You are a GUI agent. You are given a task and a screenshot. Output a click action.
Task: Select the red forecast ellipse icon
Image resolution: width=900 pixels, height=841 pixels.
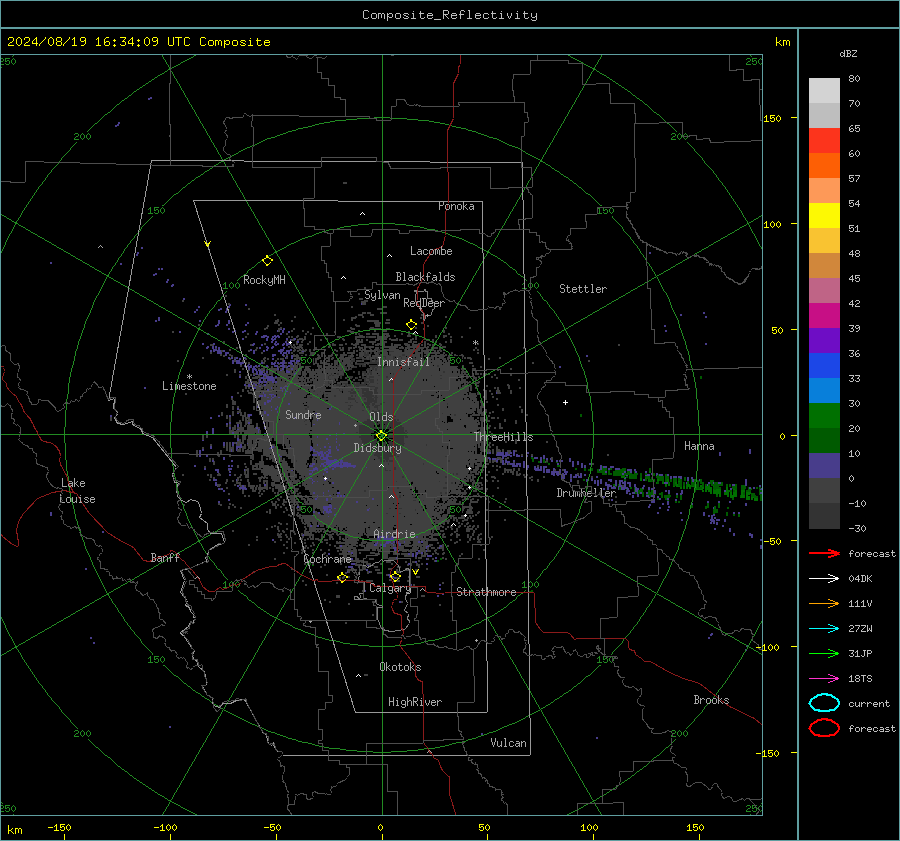(x=824, y=728)
